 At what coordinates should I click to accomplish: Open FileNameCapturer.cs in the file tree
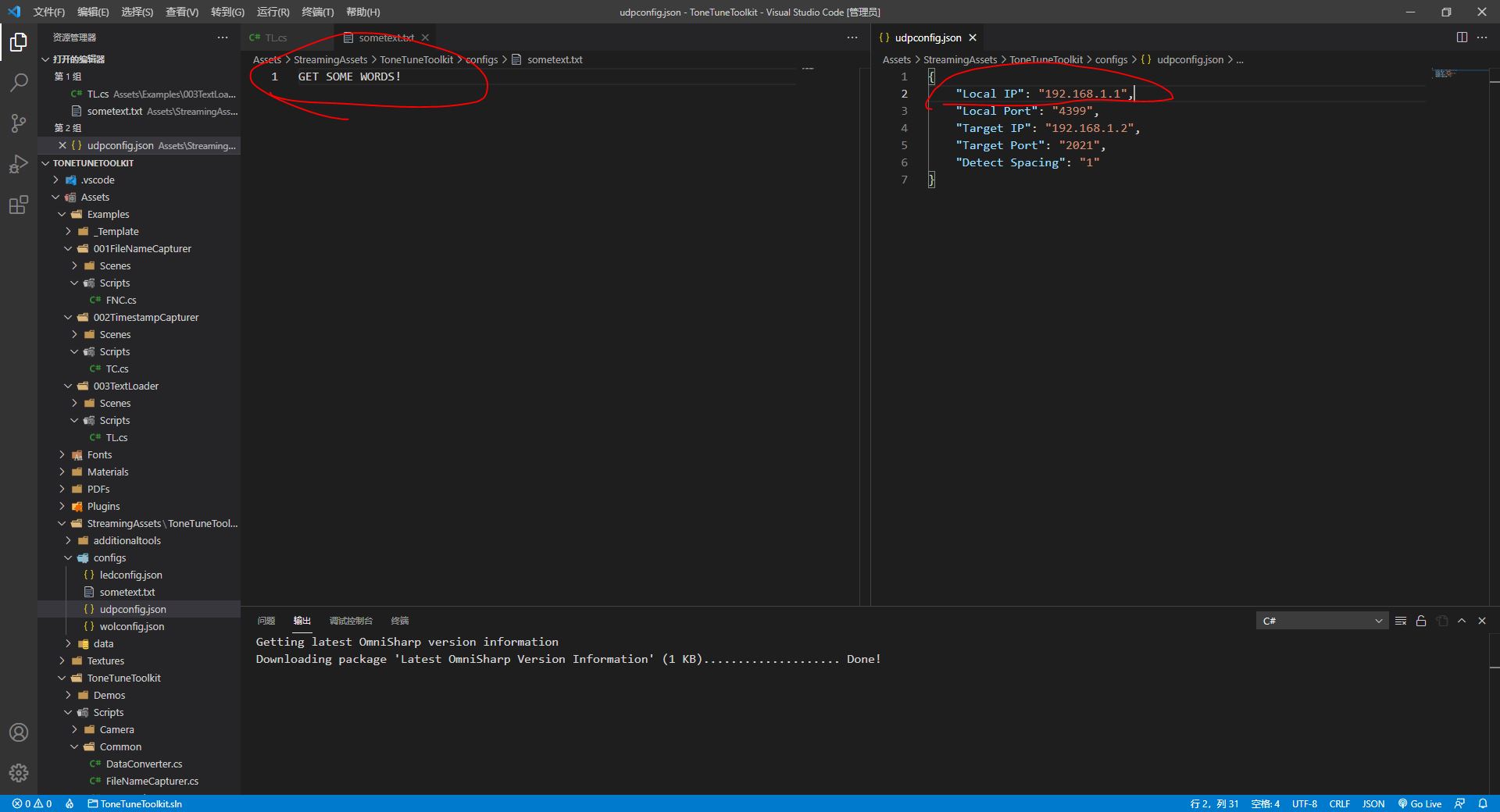coord(139,781)
